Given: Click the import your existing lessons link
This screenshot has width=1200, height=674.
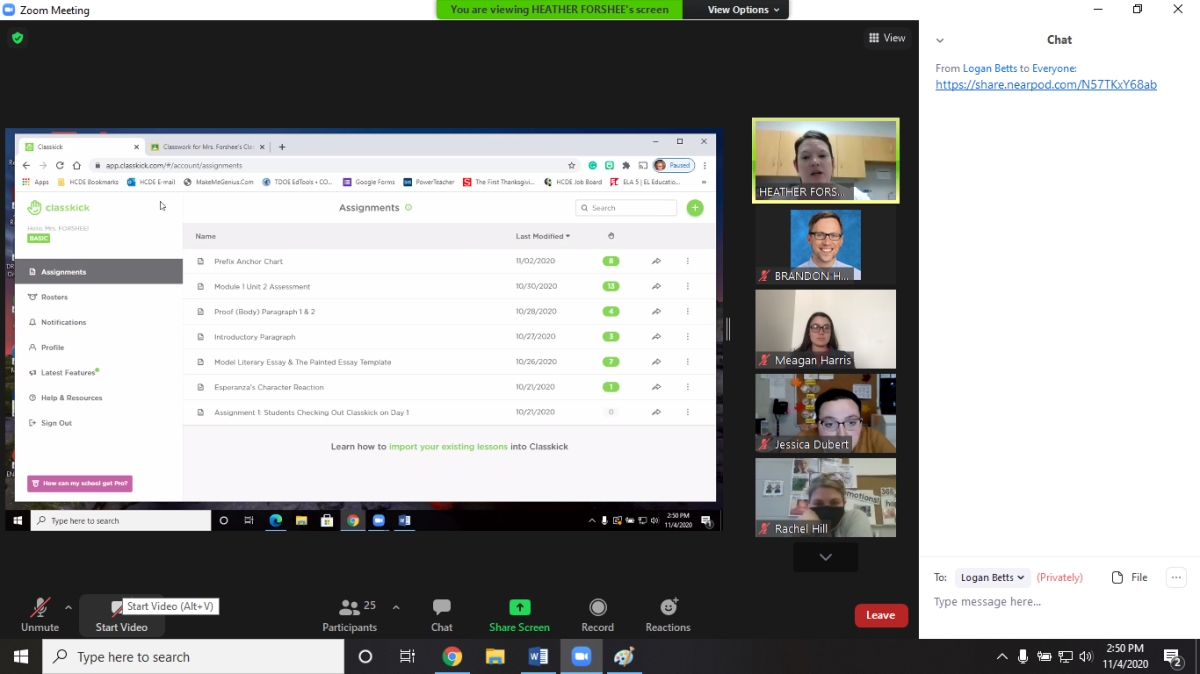Looking at the screenshot, I should [x=448, y=446].
